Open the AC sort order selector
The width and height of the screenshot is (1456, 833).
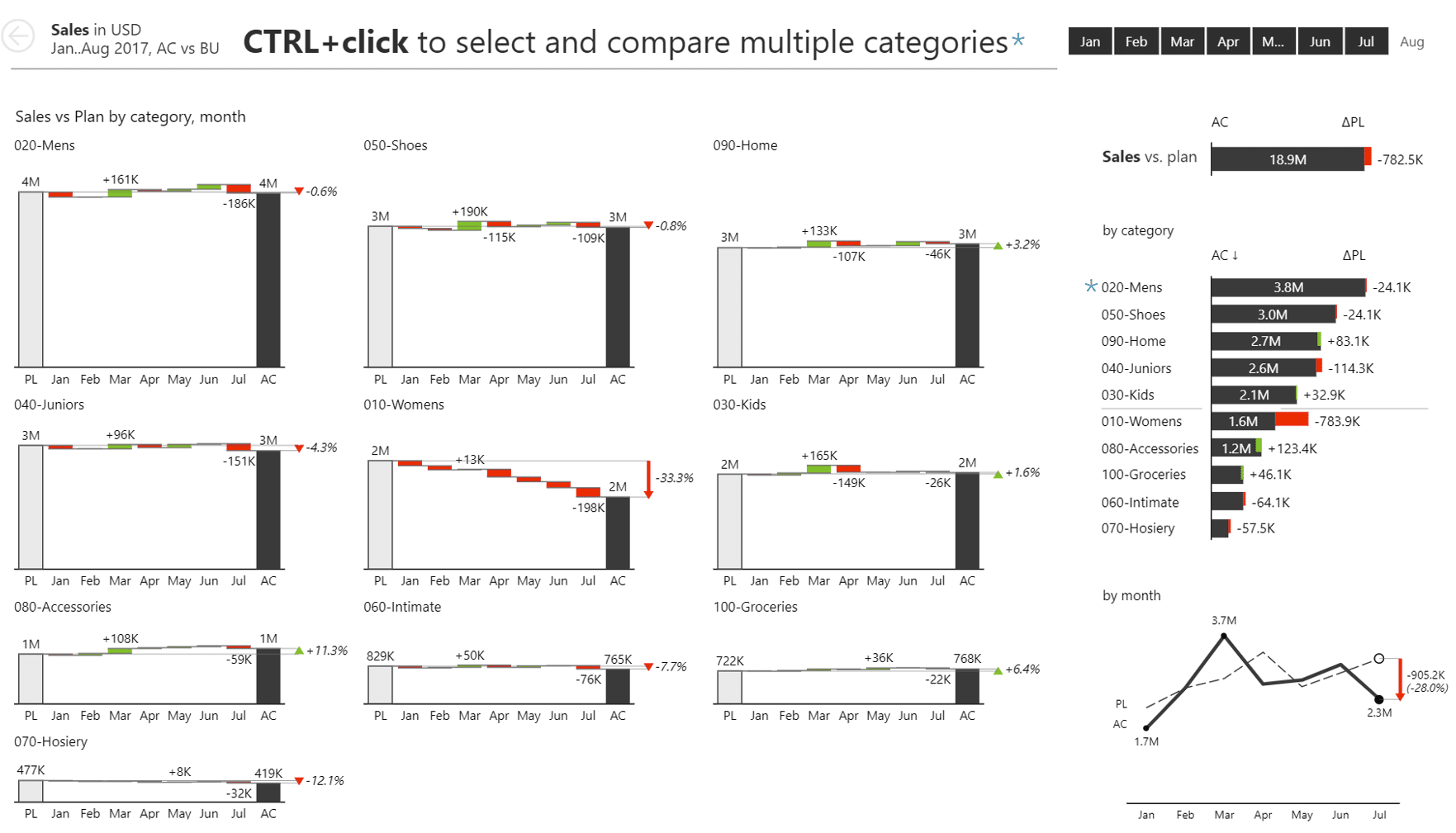pyautogui.click(x=1226, y=256)
